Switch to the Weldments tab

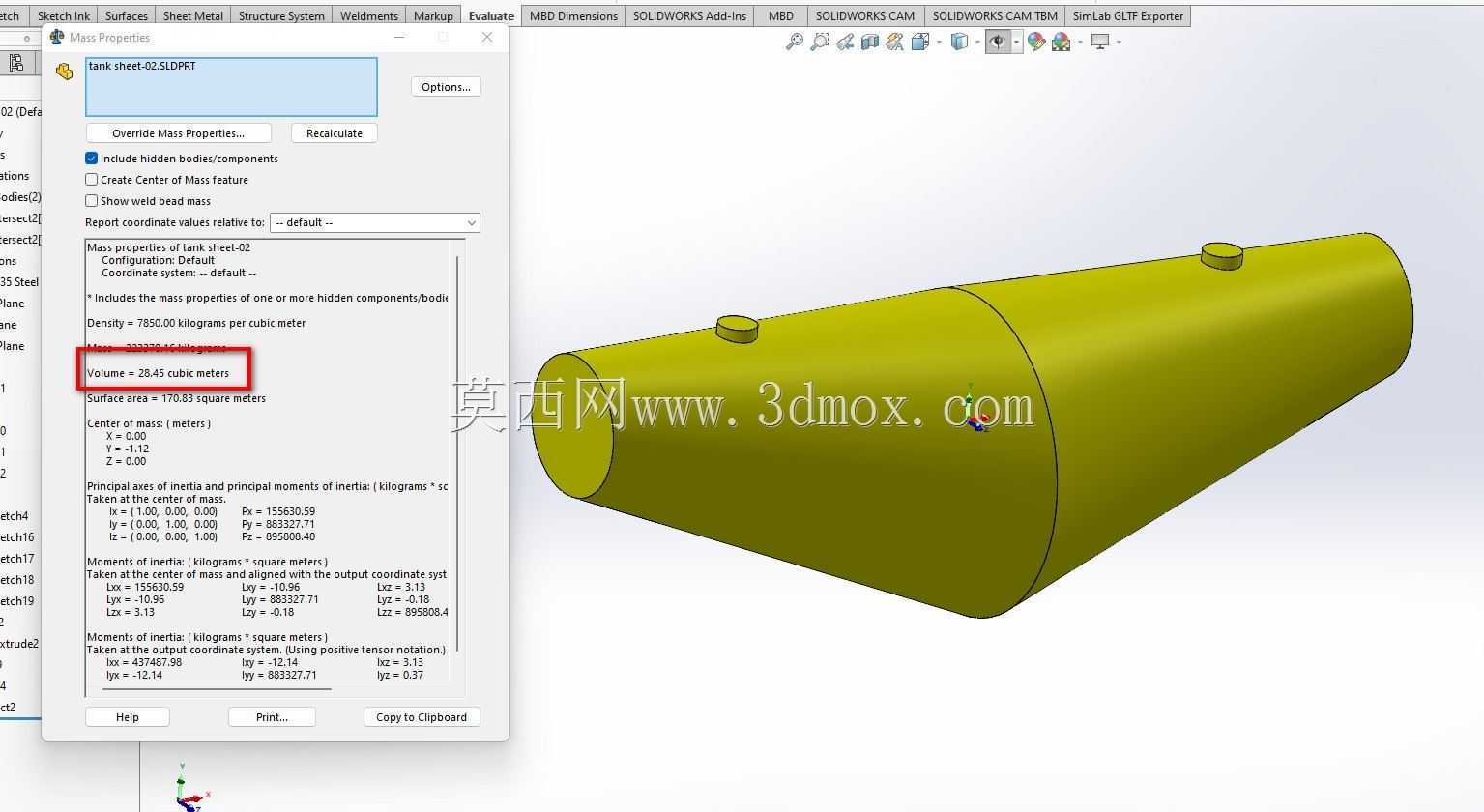coord(369,15)
